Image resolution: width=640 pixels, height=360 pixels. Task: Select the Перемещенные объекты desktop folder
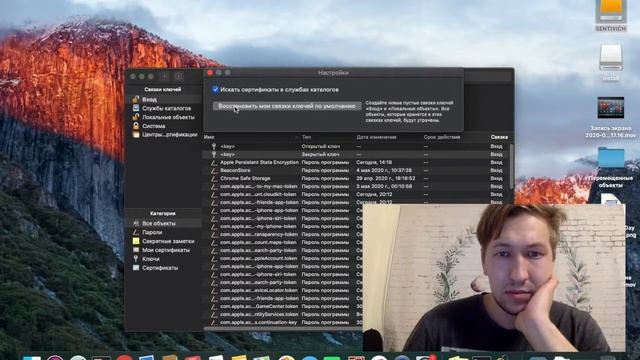(x=611, y=159)
